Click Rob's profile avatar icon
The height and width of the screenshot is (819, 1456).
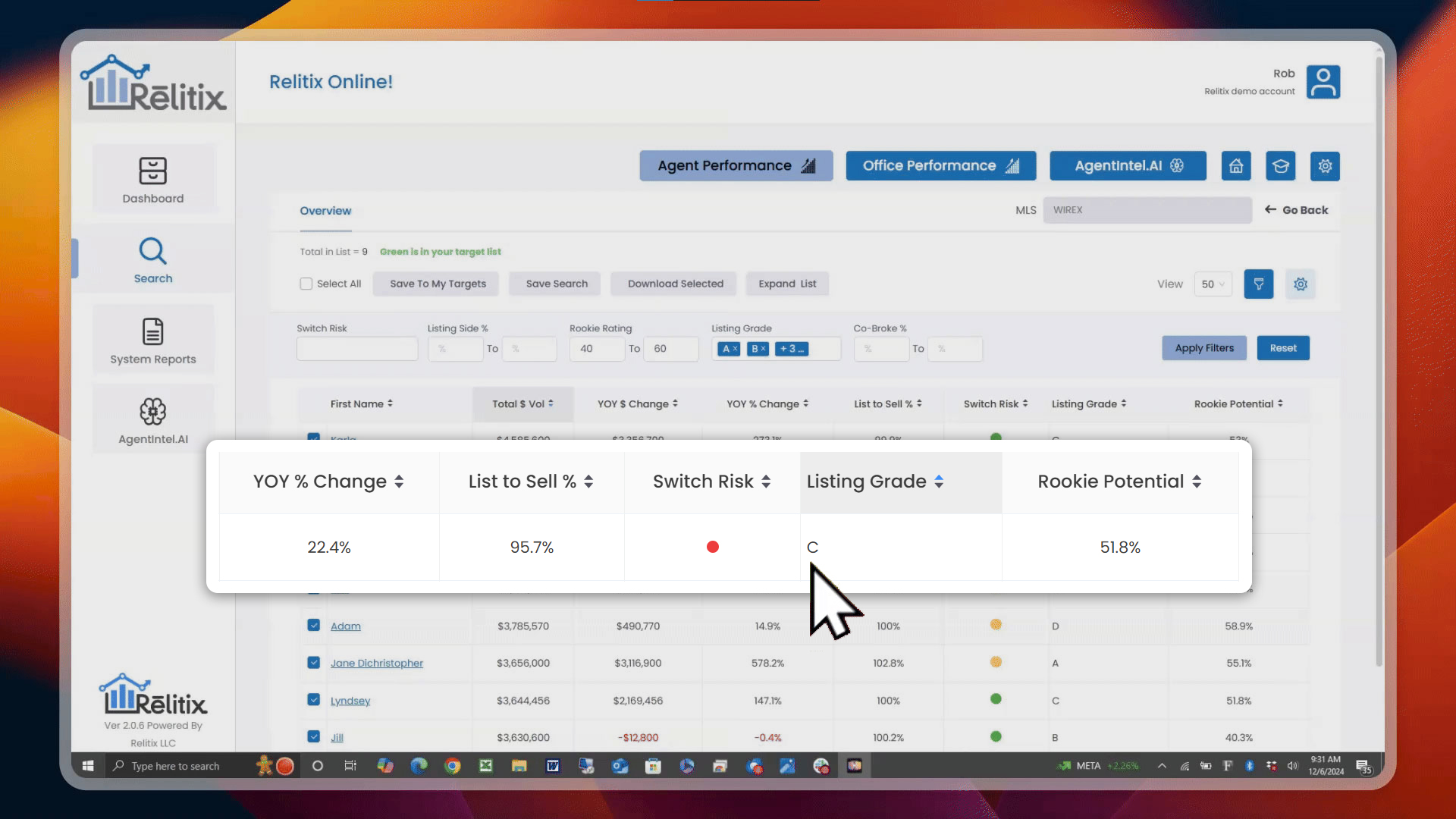(1324, 82)
